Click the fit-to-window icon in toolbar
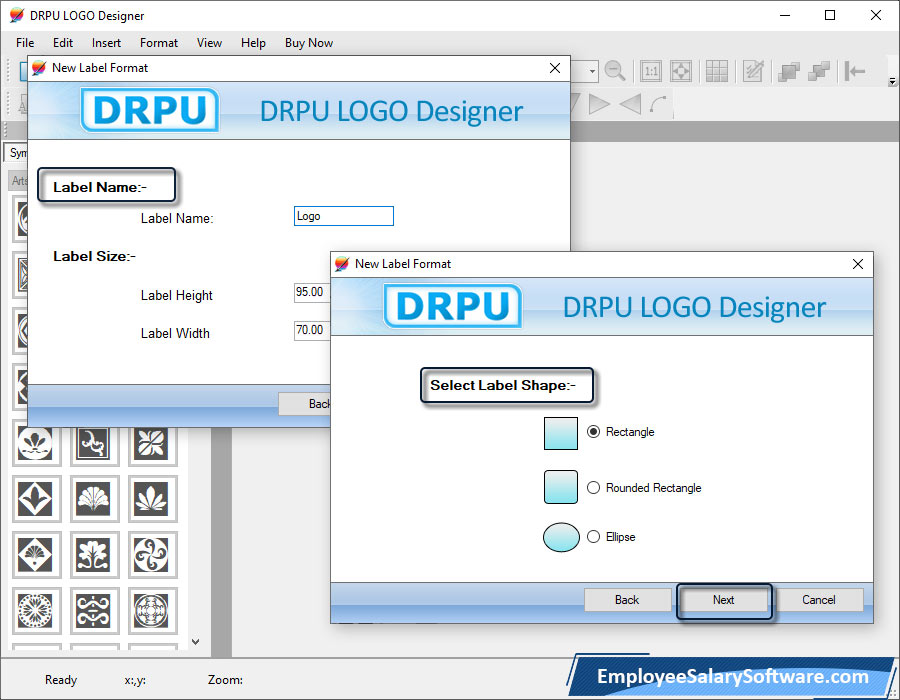 pyautogui.click(x=681, y=71)
